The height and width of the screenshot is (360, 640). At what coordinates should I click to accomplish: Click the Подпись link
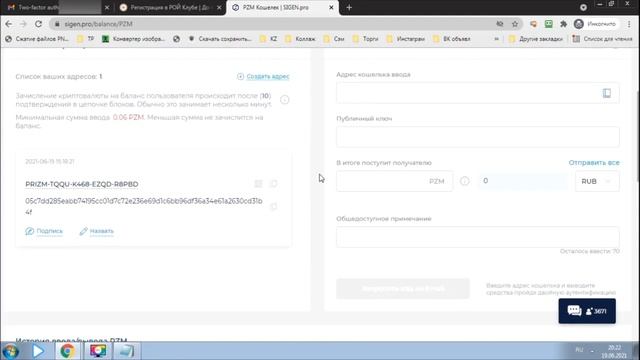coord(44,231)
